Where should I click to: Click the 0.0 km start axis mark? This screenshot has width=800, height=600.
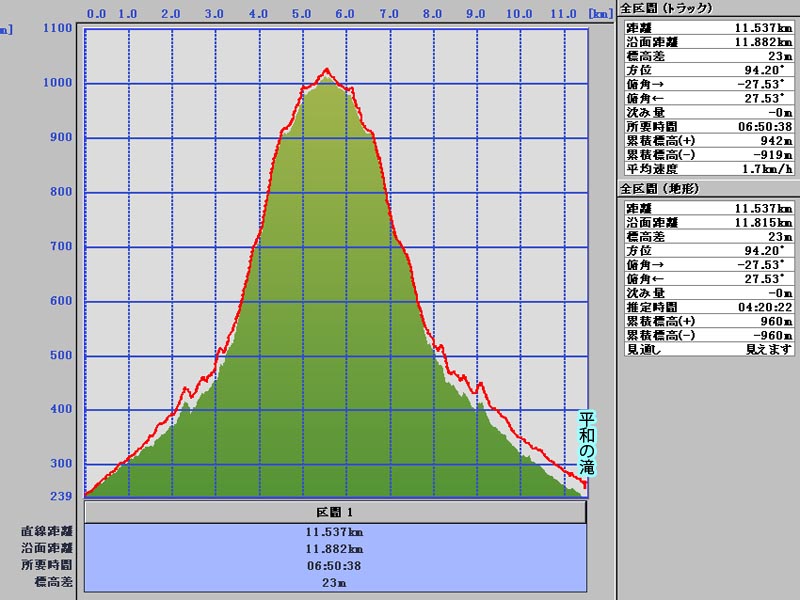coord(97,14)
